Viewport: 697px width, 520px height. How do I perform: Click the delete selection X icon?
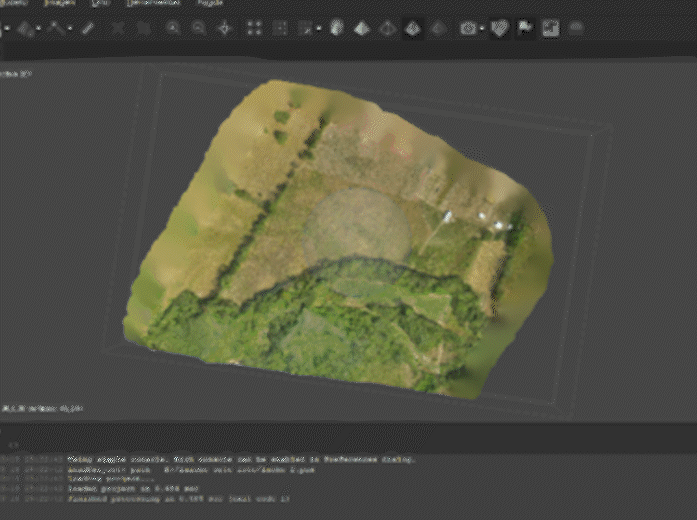coord(118,28)
